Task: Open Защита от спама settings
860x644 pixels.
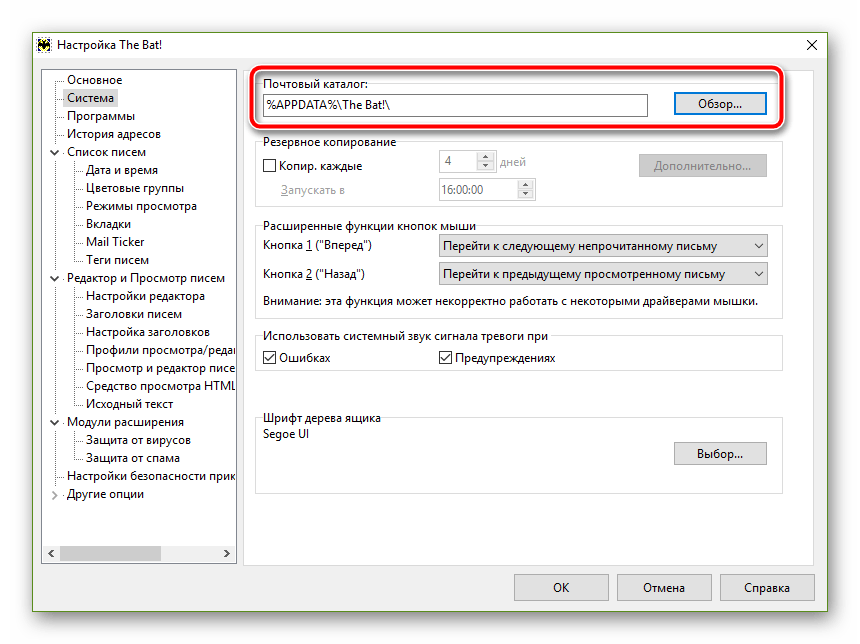Action: click(133, 459)
